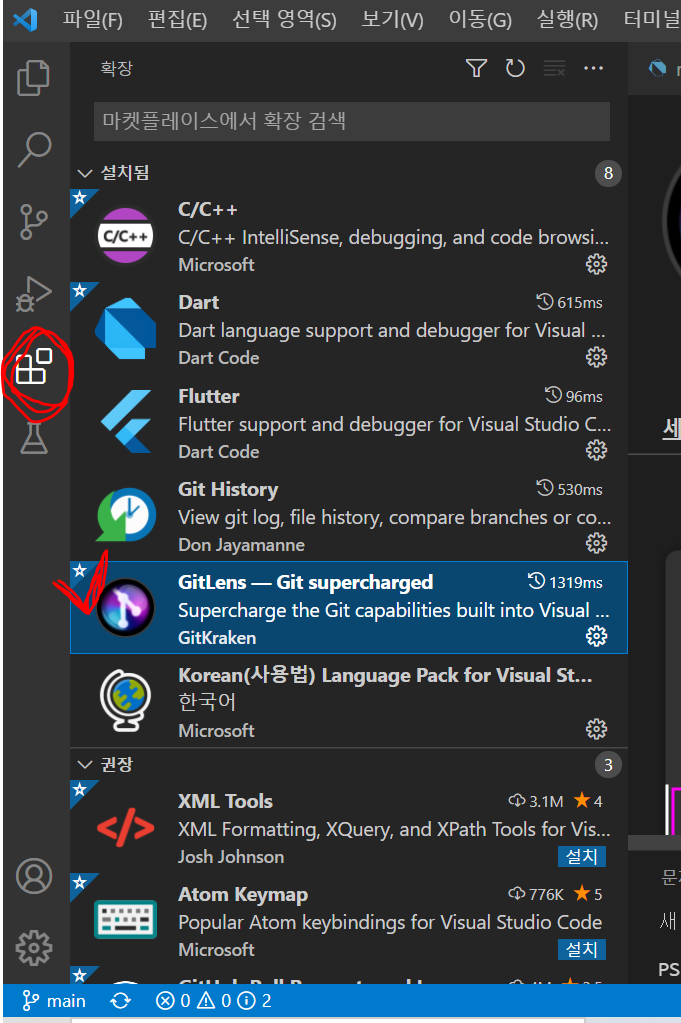Click the marketplace extension search box
Viewport: 681px width, 1023px height.
[352, 121]
